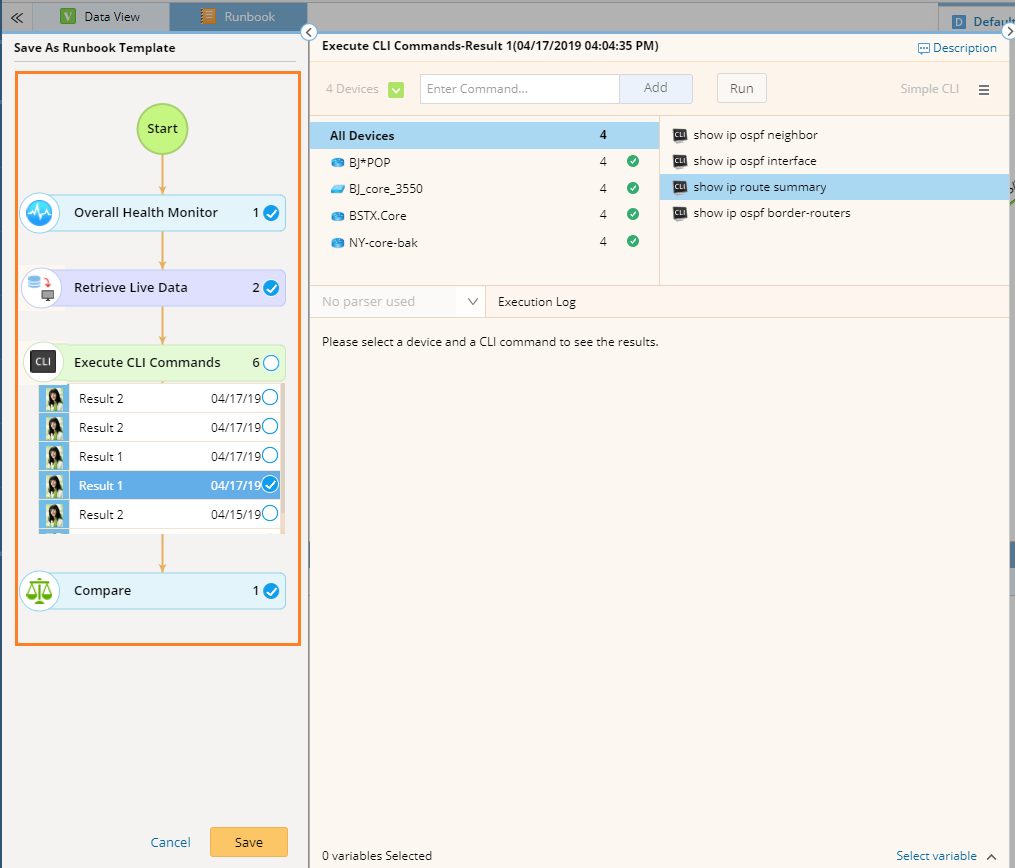Click the Cancel link
Viewport: 1015px width, 868px height.
click(170, 842)
